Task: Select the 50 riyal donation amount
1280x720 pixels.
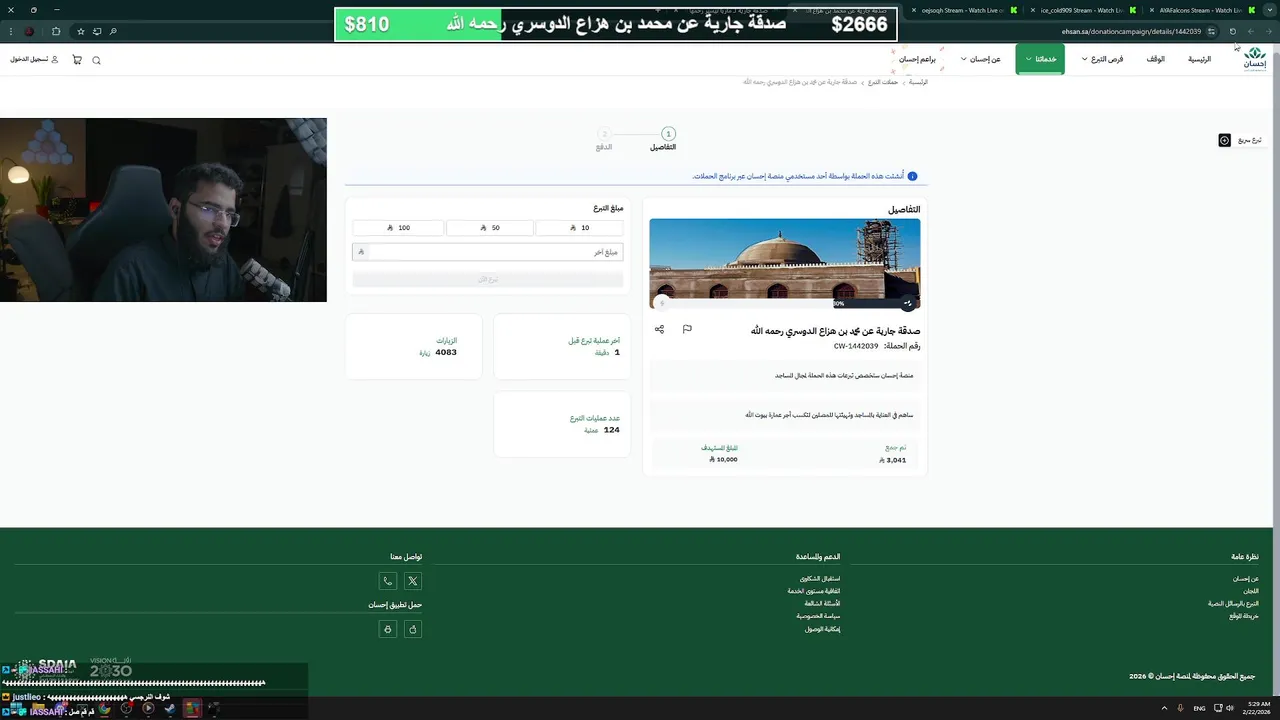Action: 489,228
